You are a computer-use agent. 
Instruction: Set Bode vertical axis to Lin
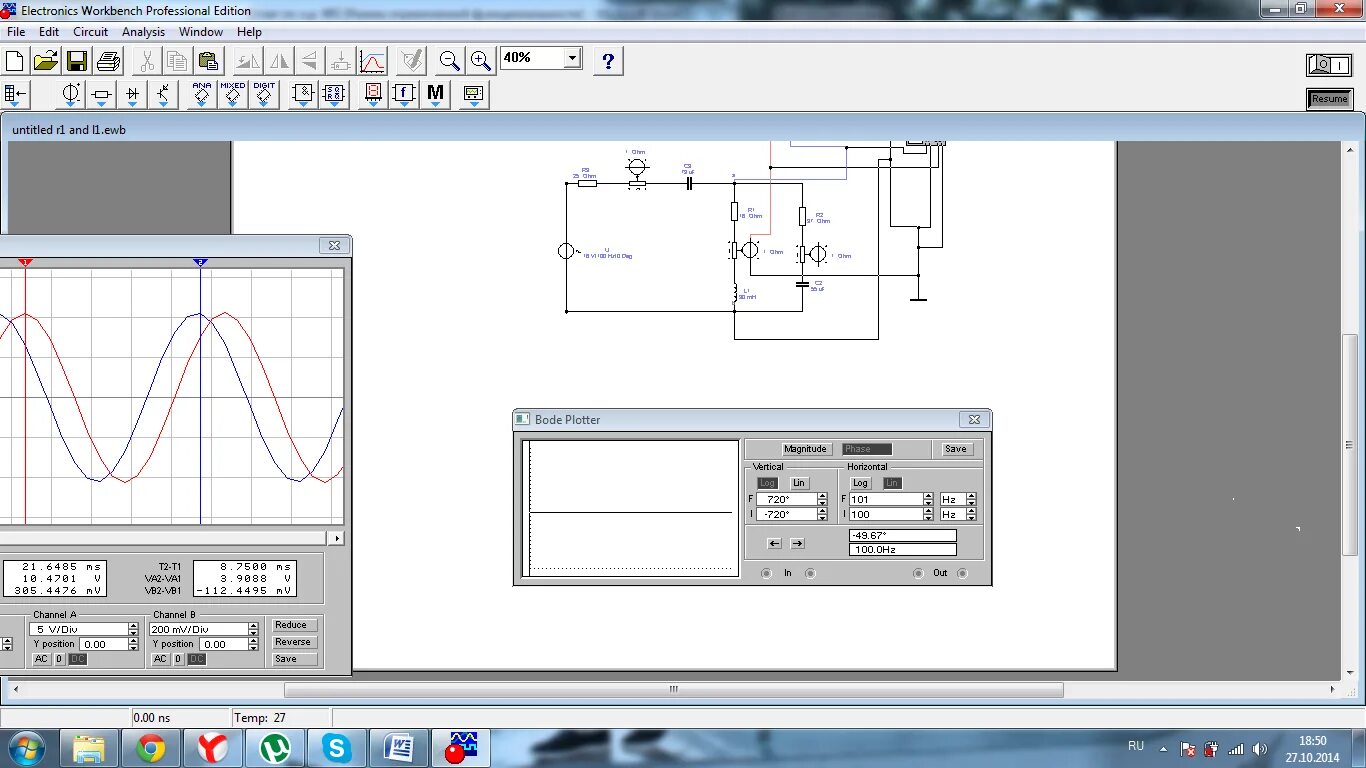coord(798,483)
